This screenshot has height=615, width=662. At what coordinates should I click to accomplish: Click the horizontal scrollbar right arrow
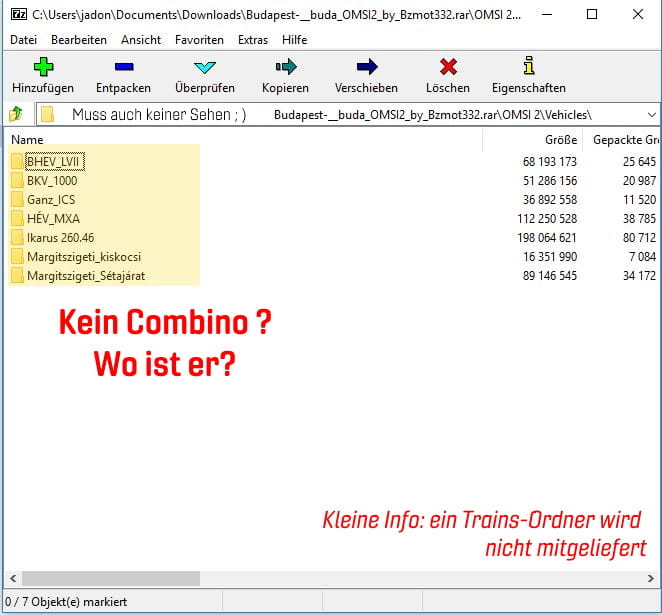click(652, 579)
